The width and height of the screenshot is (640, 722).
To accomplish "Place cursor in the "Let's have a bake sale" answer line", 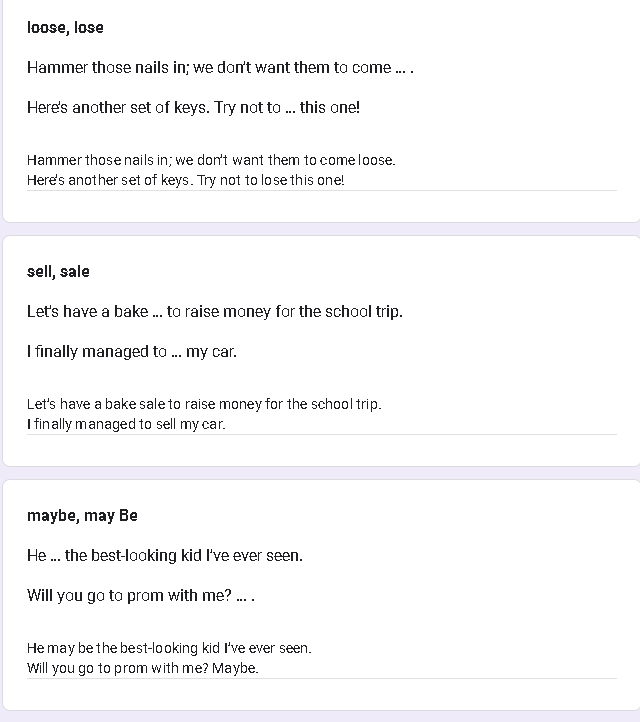I will pos(204,404).
